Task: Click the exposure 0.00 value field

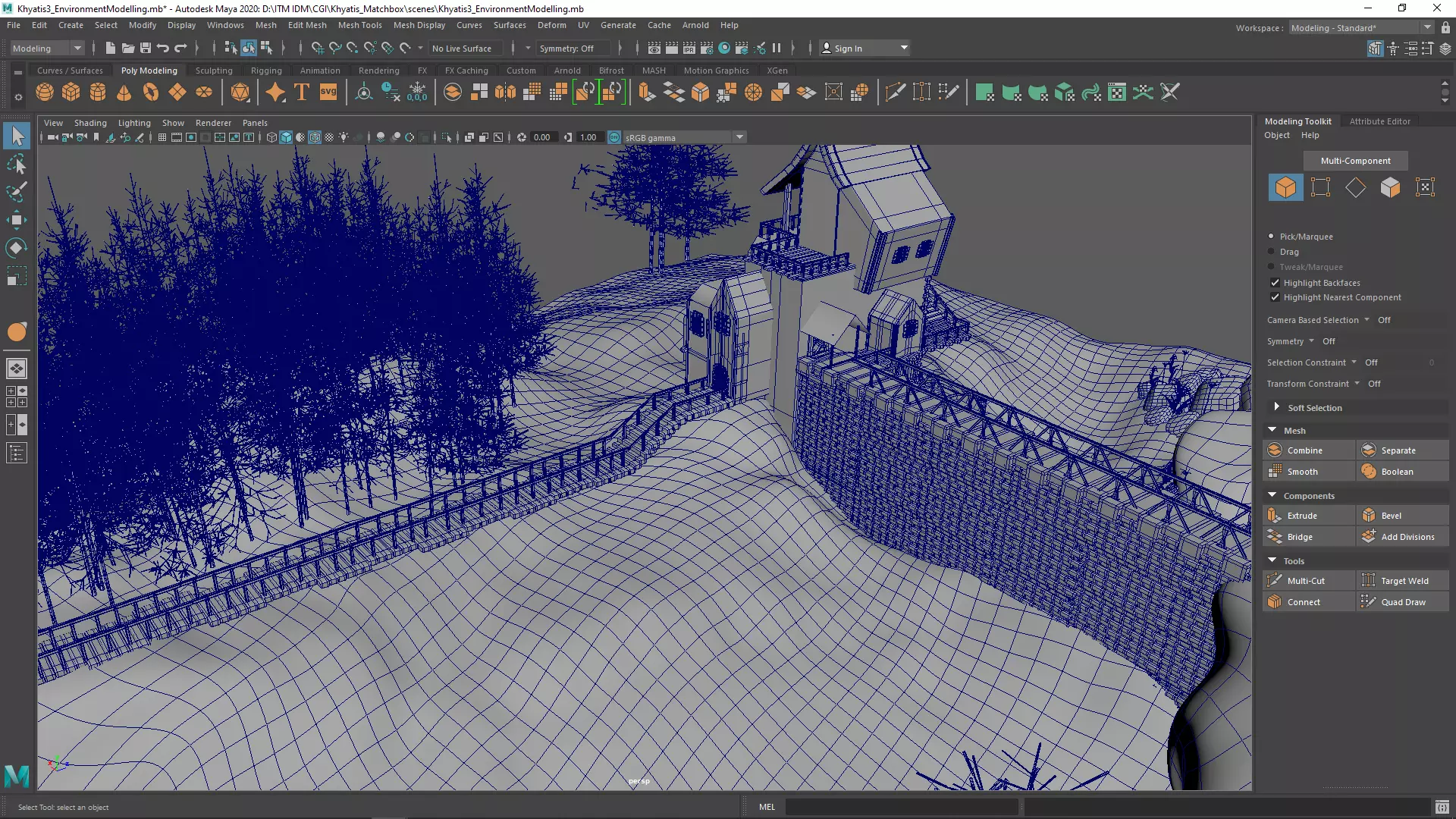Action: point(543,137)
